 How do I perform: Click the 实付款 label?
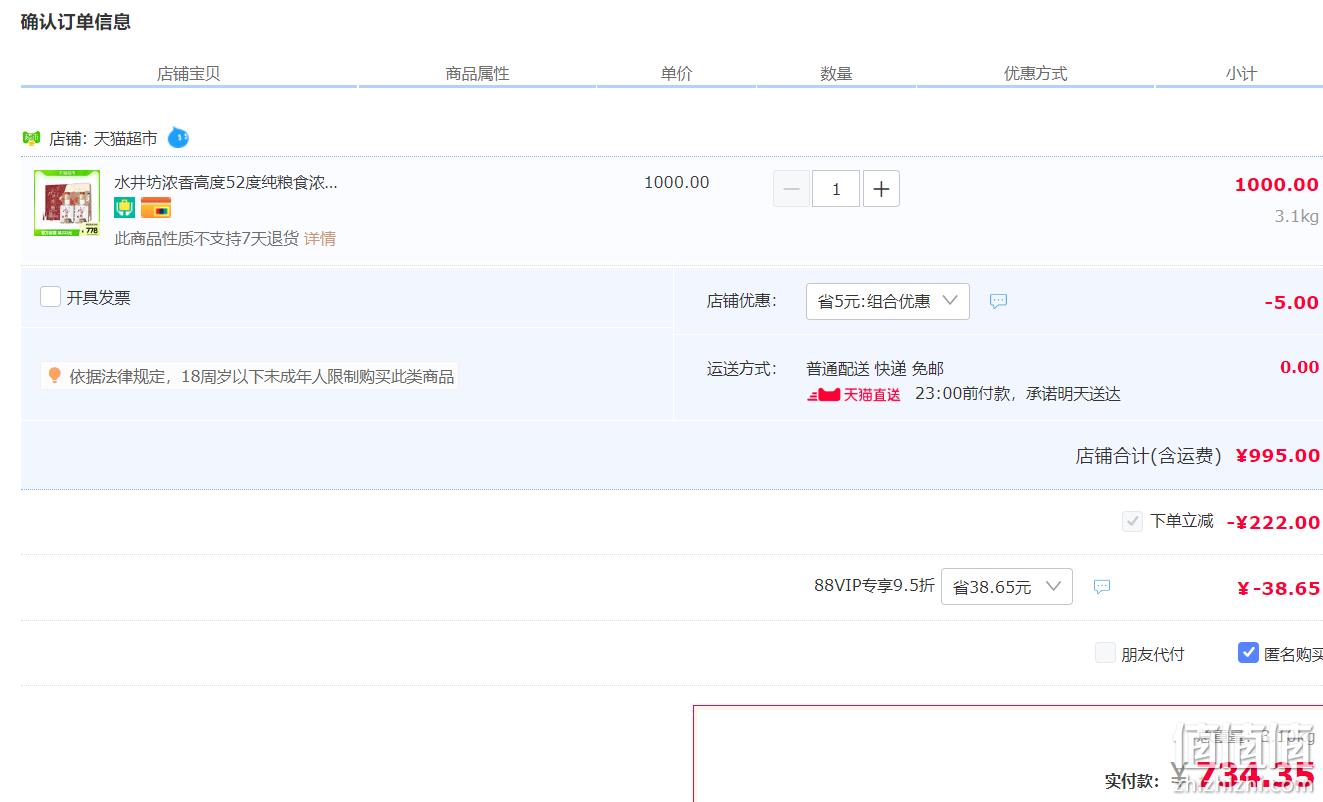(1132, 781)
